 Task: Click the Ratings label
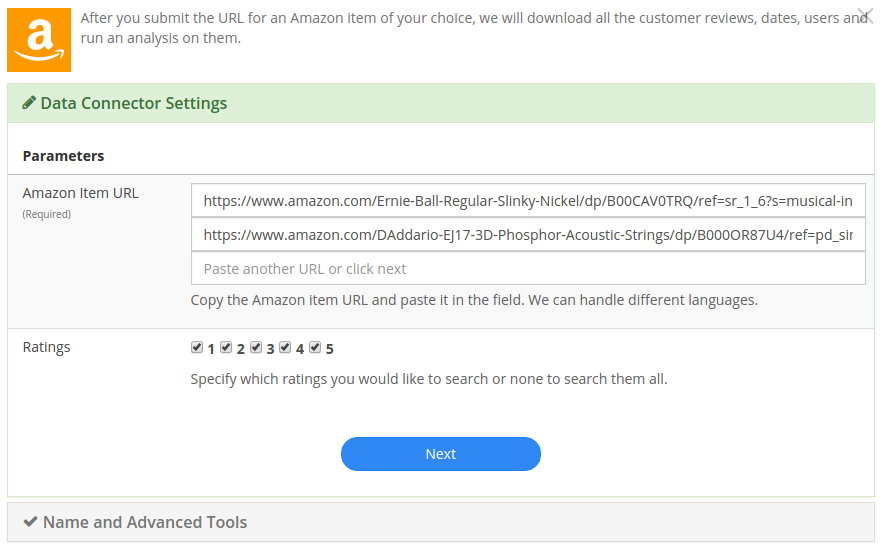tap(46, 347)
